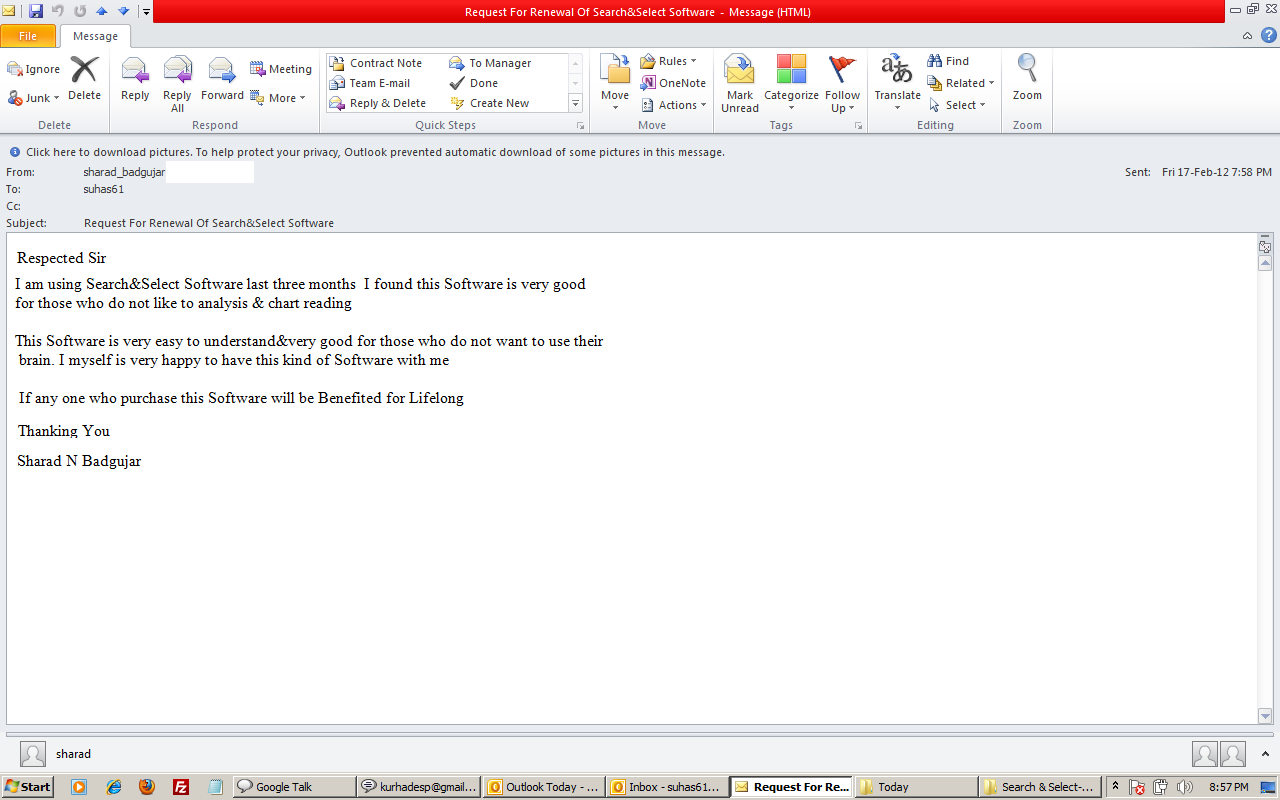This screenshot has height=800, width=1280.
Task: Switch to Outlook Today taskbar window
Action: 544,787
